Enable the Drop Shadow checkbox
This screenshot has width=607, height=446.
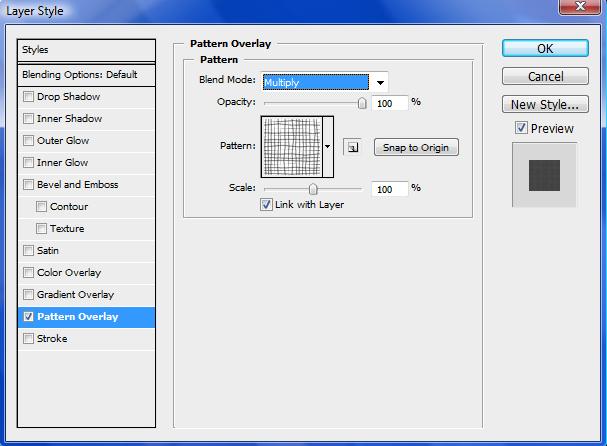click(x=28, y=96)
